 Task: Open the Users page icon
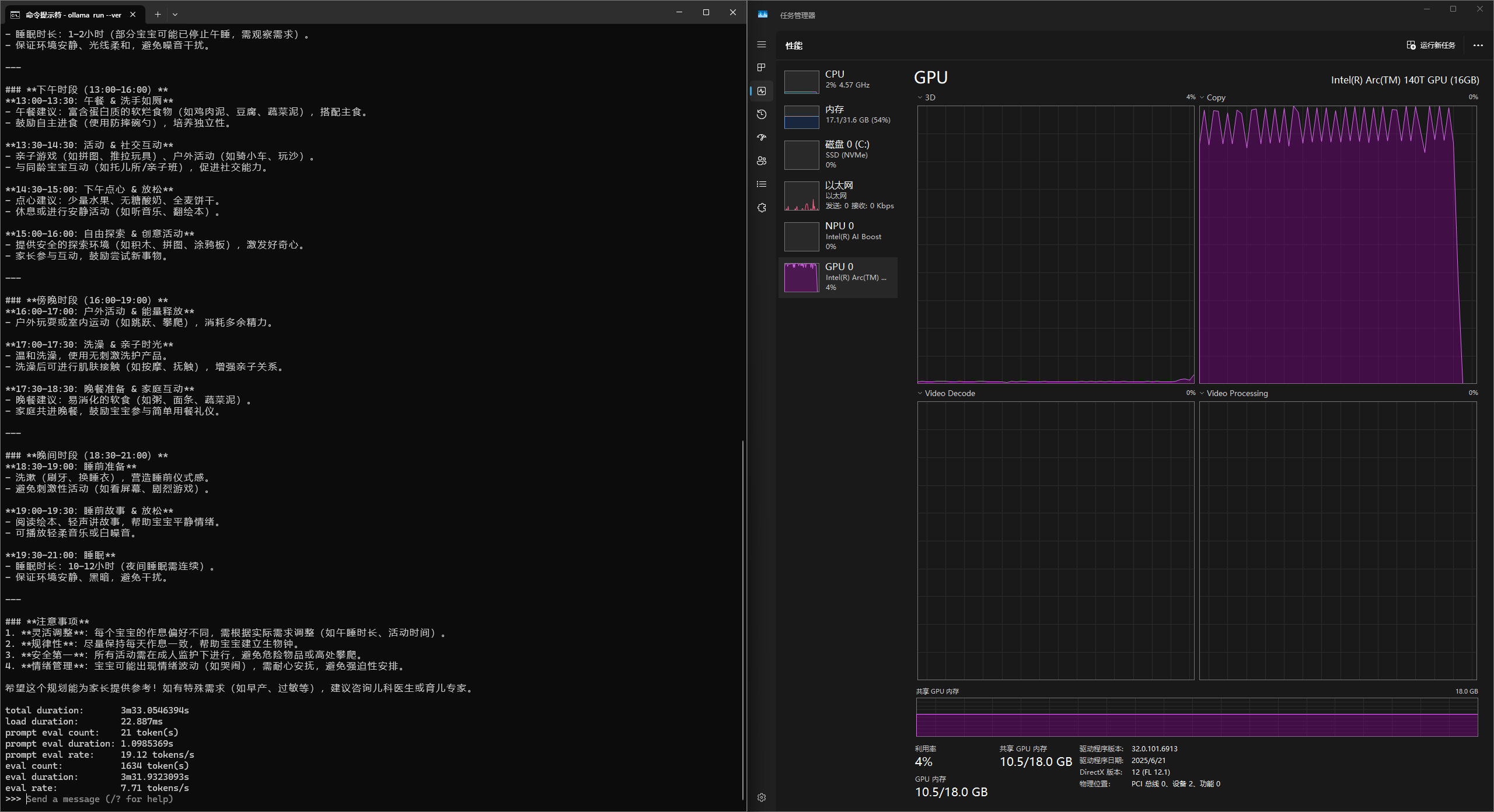[x=761, y=161]
